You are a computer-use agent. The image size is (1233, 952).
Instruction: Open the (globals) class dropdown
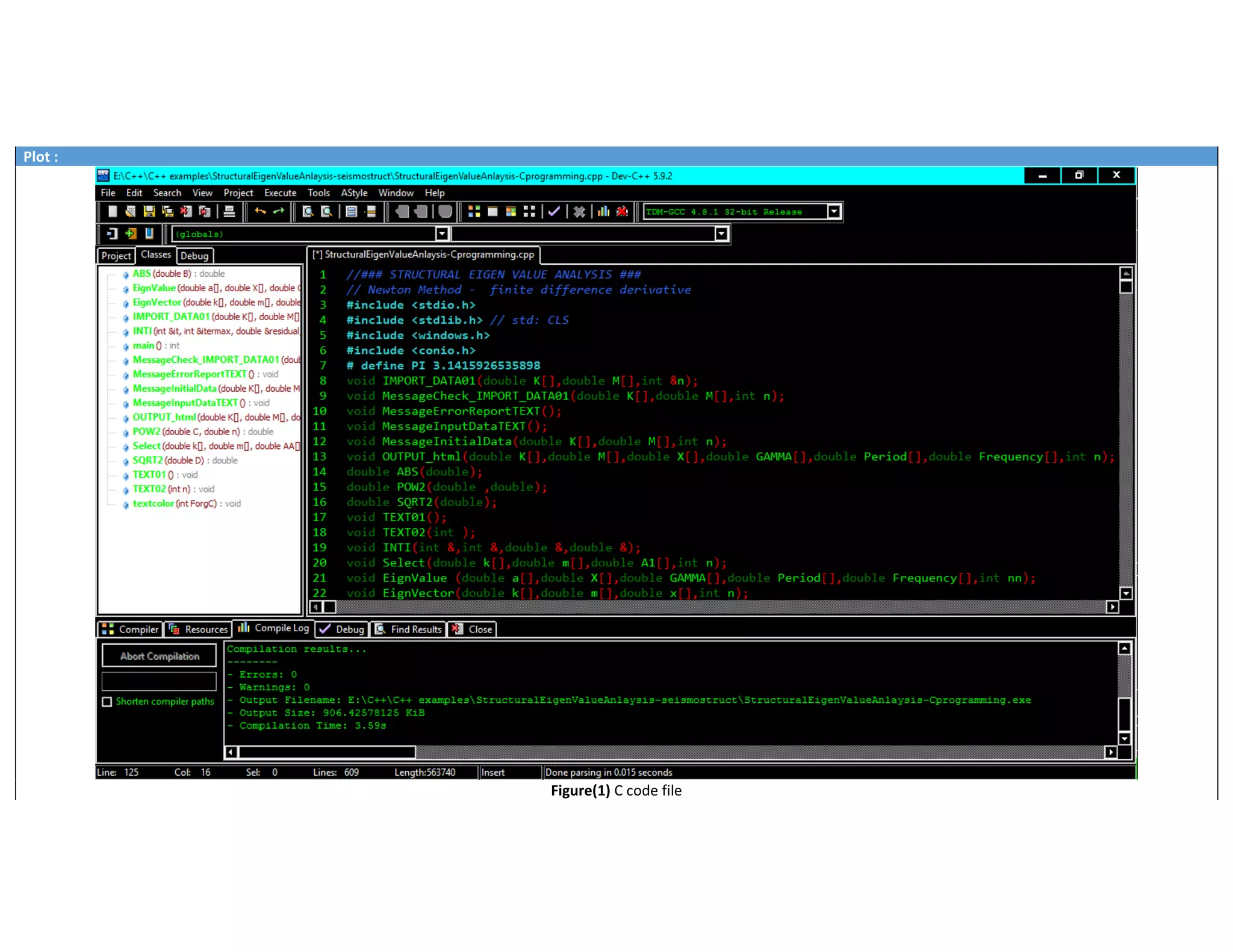click(x=442, y=233)
